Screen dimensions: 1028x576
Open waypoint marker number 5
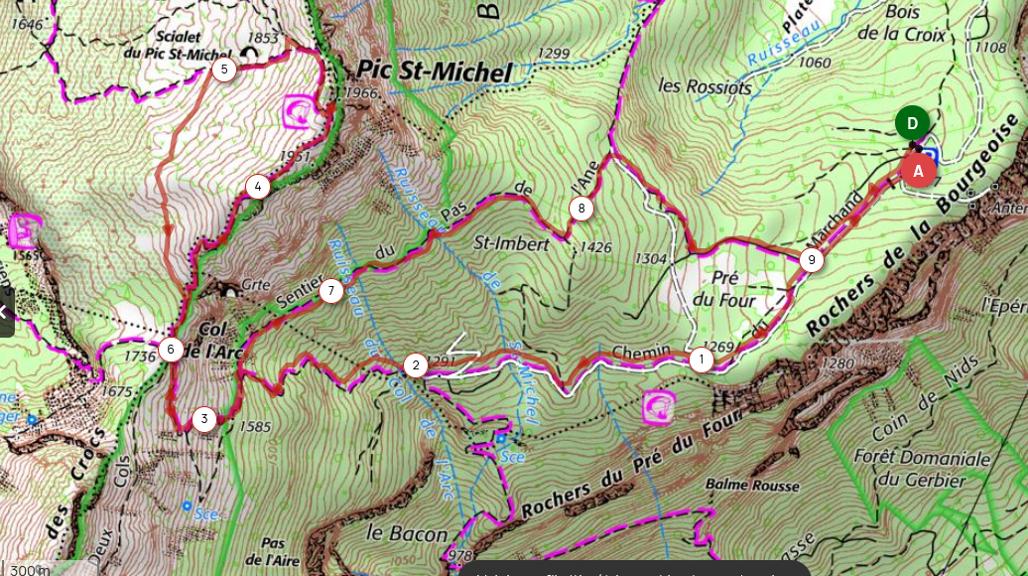(x=224, y=69)
